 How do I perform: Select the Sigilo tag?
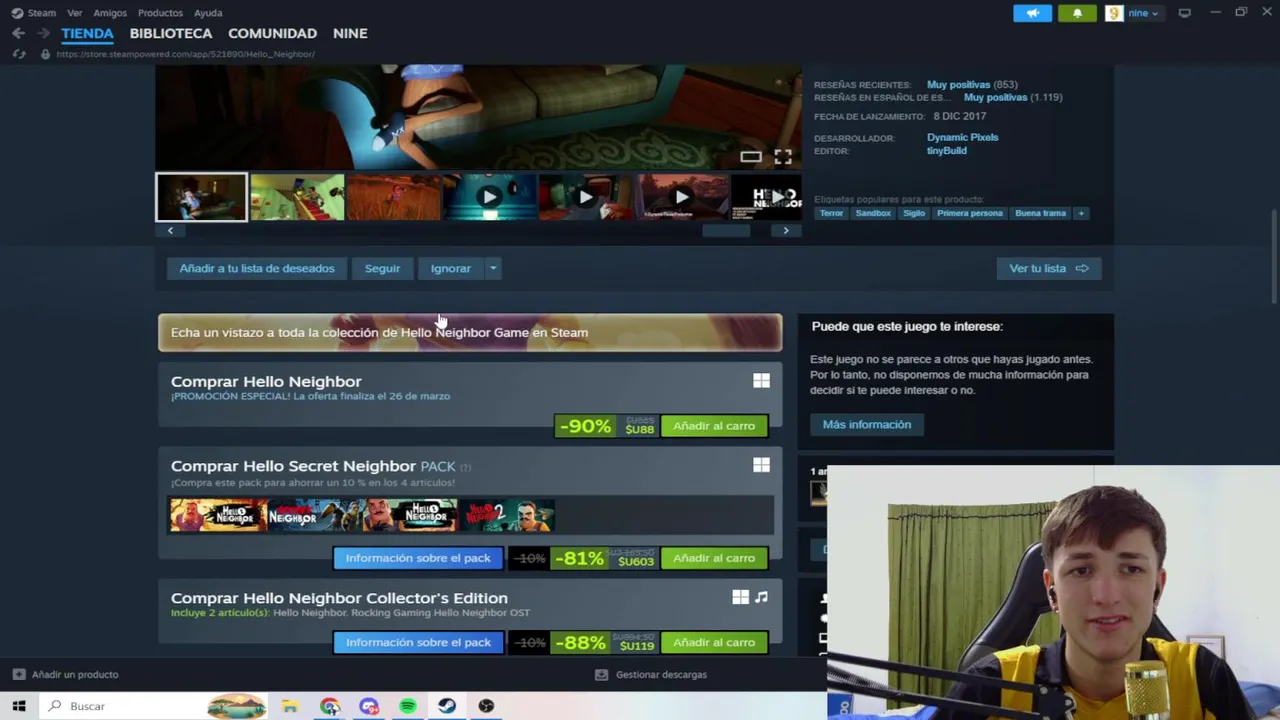tap(914, 213)
